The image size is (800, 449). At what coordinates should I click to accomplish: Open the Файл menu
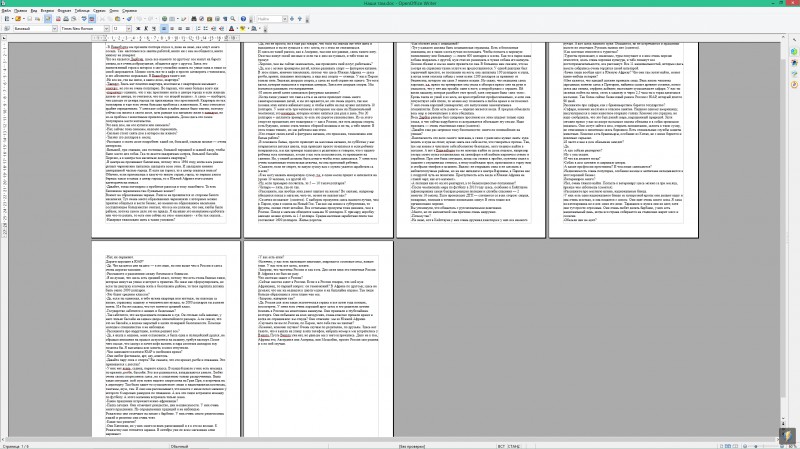6,10
